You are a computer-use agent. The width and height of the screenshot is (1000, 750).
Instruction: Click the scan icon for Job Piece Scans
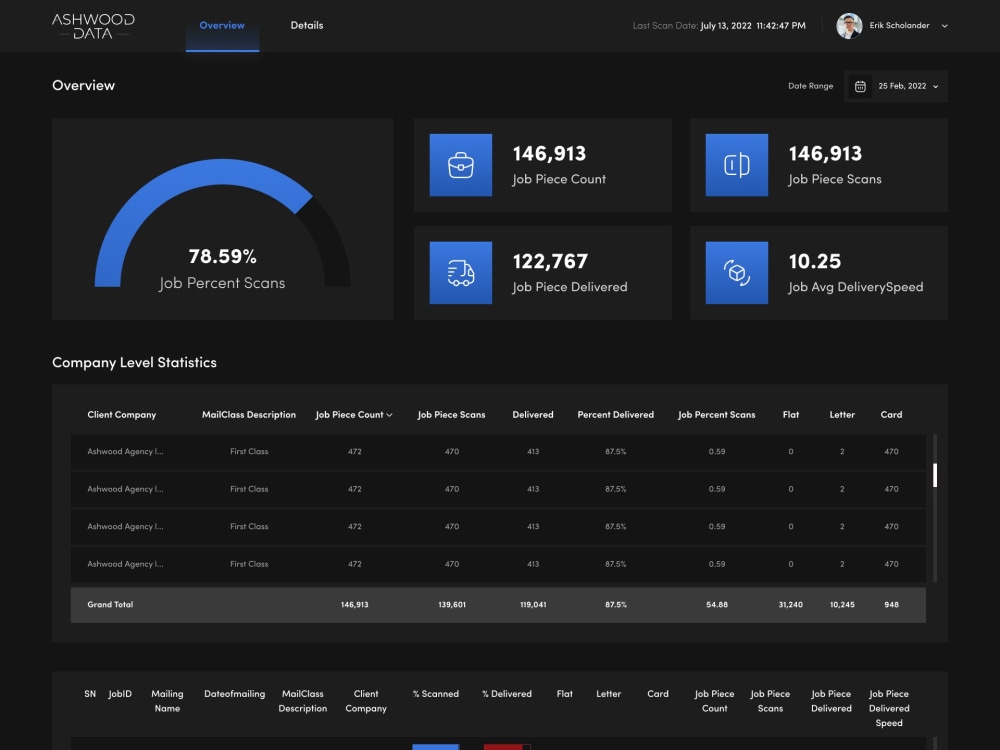737,165
